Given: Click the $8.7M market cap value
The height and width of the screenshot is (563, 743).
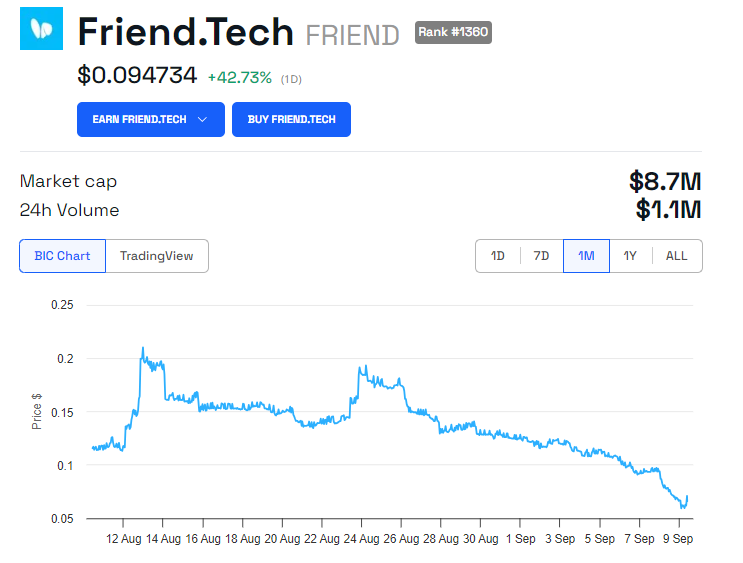Looking at the screenshot, I should coord(665,182).
